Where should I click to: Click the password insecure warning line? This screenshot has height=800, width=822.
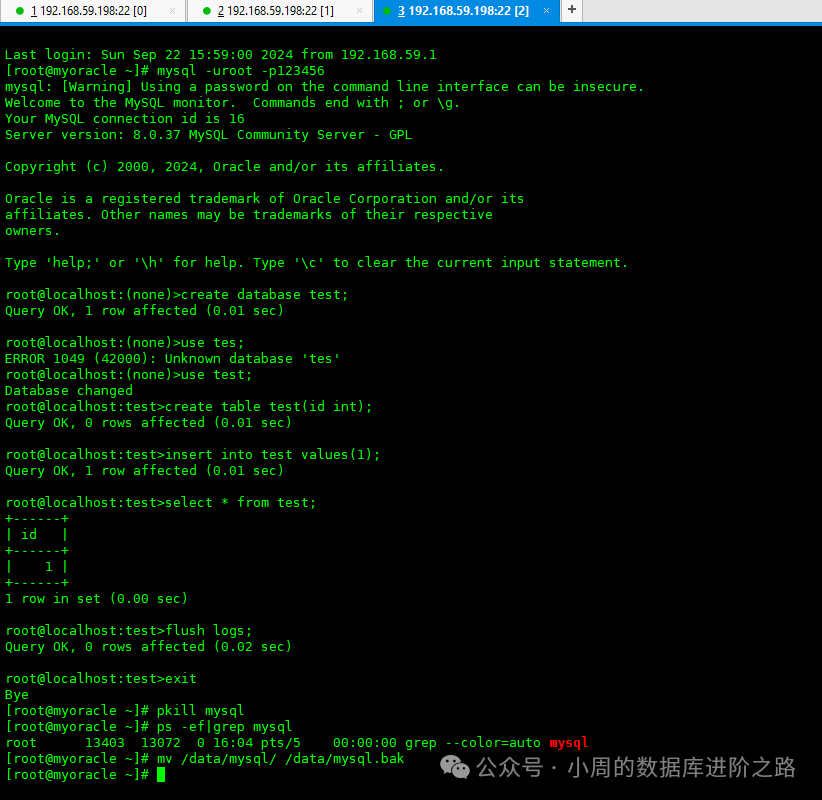(x=325, y=87)
